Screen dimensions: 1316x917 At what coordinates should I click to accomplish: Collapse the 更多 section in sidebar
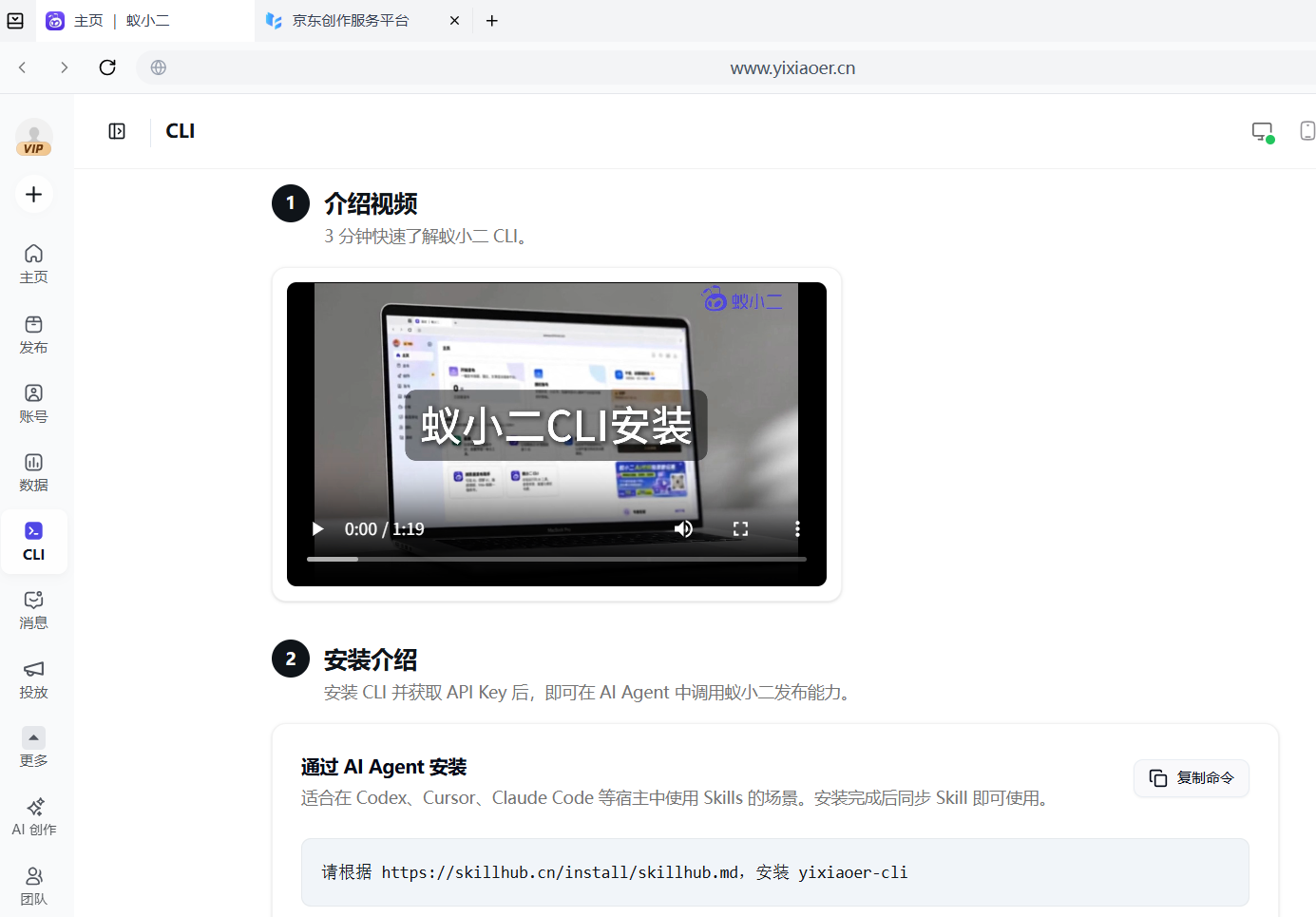click(x=33, y=748)
